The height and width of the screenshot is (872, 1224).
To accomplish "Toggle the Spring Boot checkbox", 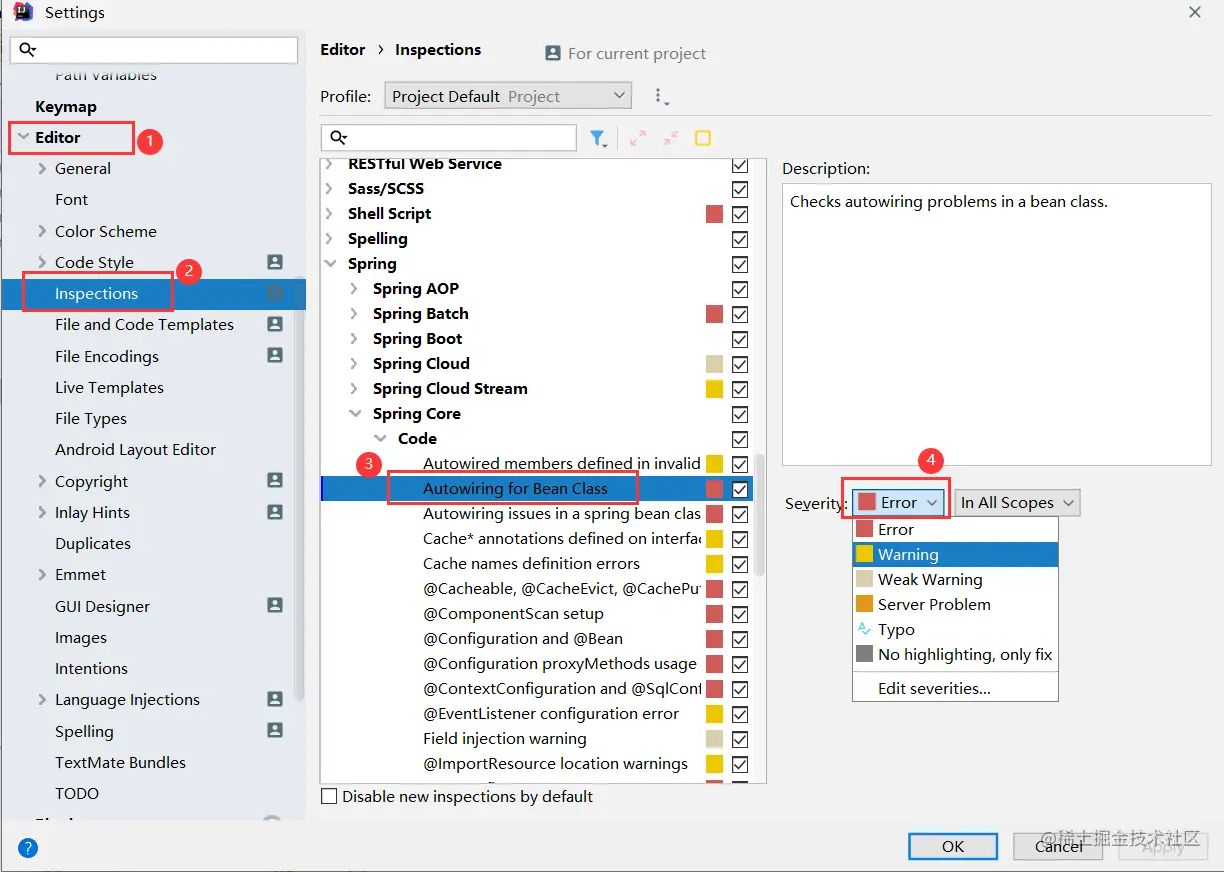I will click(x=740, y=339).
